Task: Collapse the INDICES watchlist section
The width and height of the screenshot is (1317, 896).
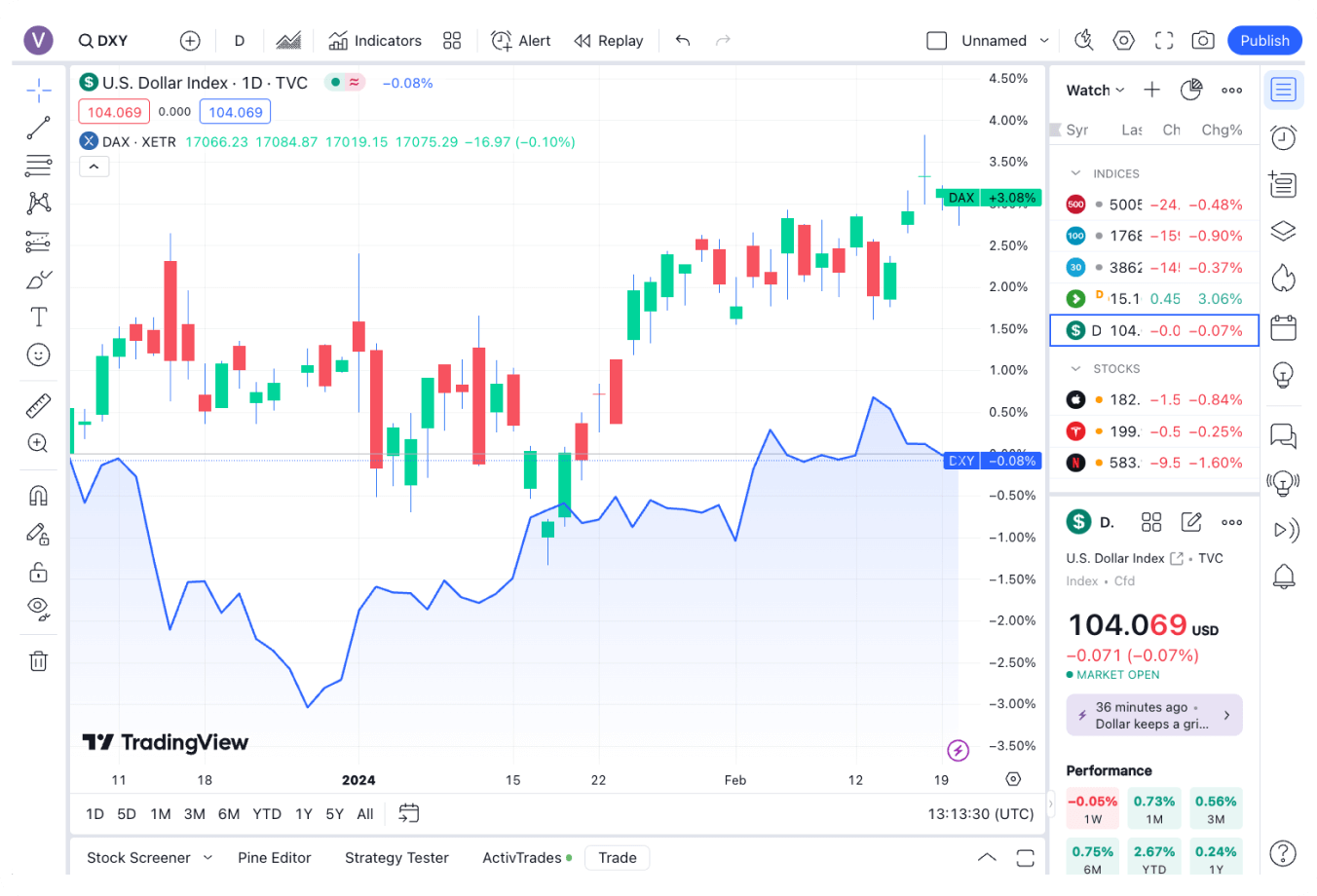Action: tap(1075, 173)
